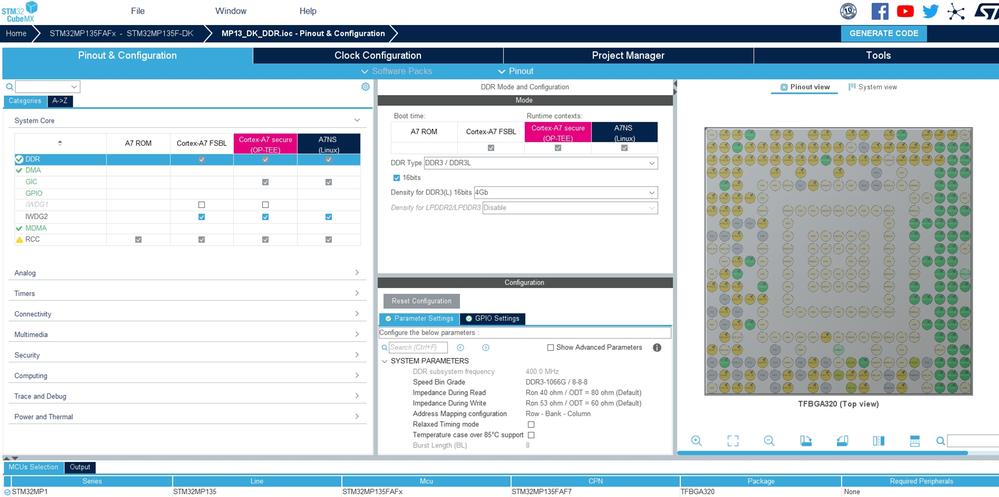Click the parameter info icon

(657, 347)
